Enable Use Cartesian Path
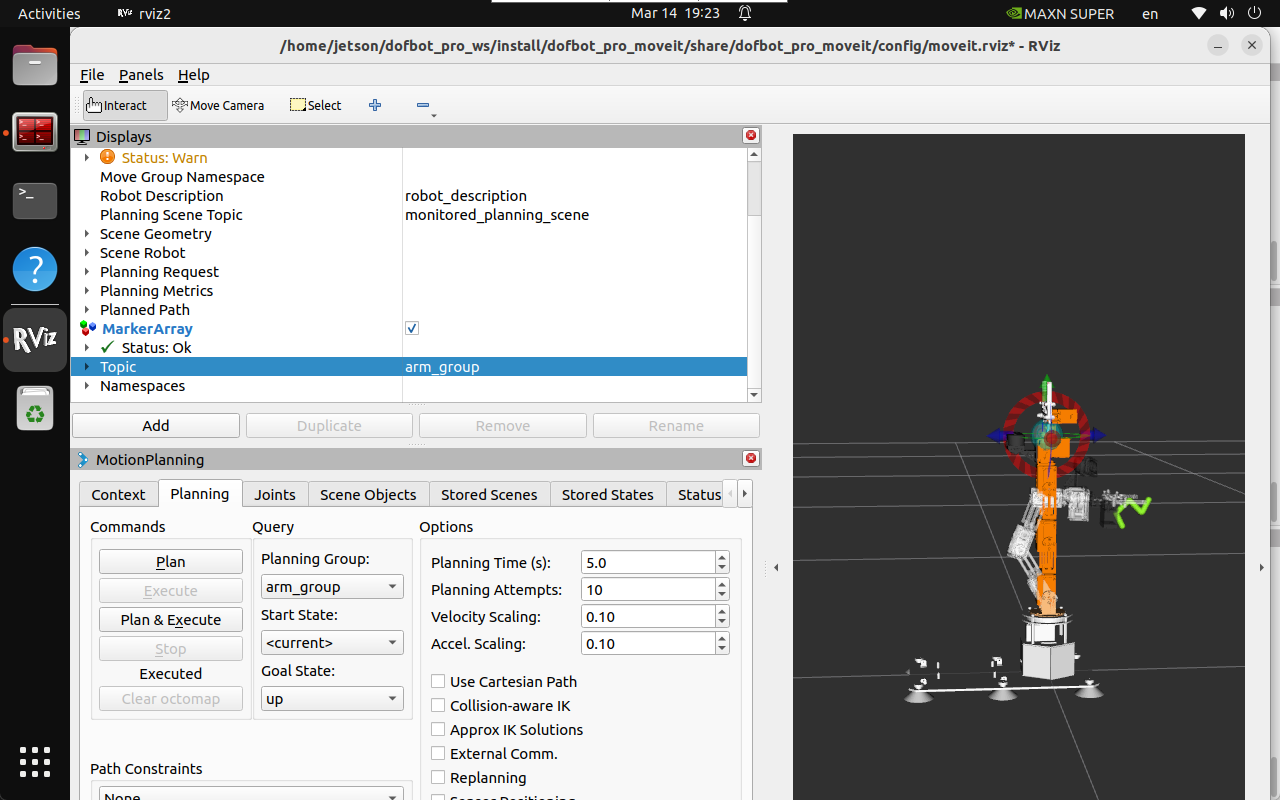Image resolution: width=1280 pixels, height=800 pixels. tap(438, 681)
